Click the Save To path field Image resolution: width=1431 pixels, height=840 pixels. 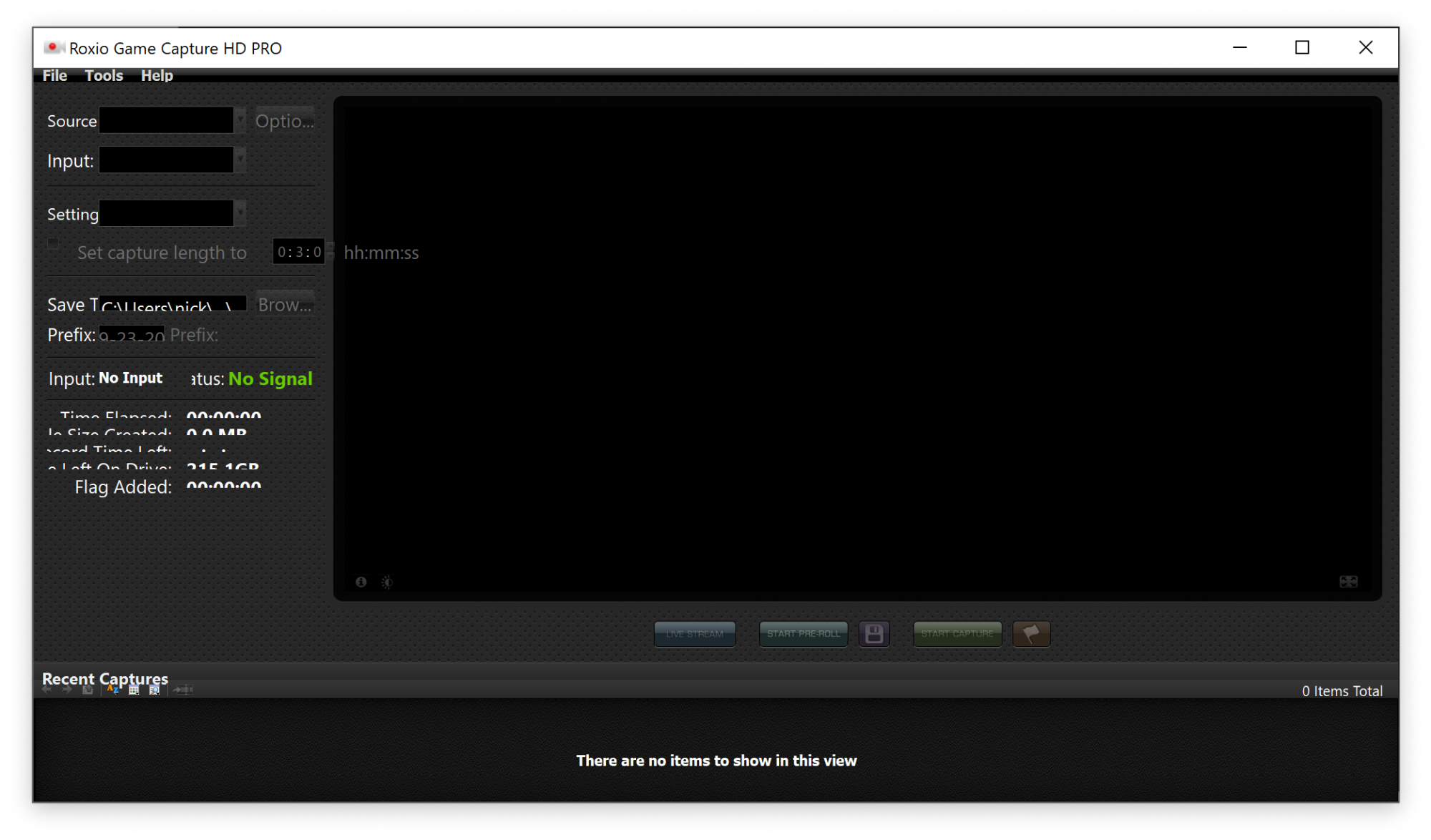[172, 304]
